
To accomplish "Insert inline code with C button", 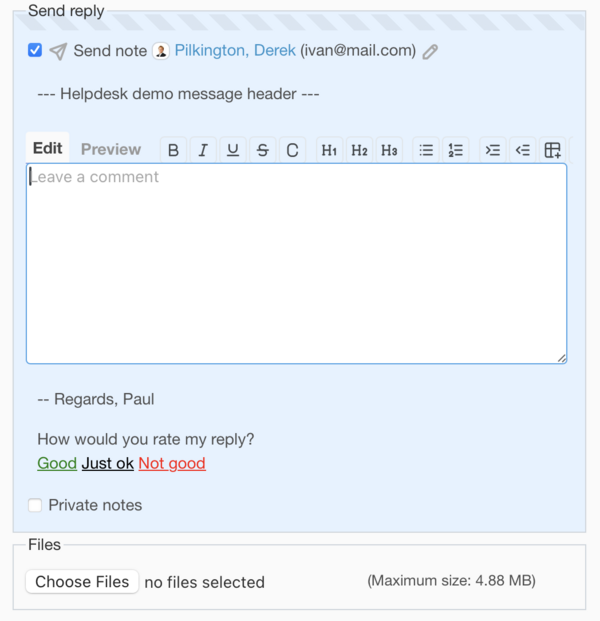I will pyautogui.click(x=292, y=150).
